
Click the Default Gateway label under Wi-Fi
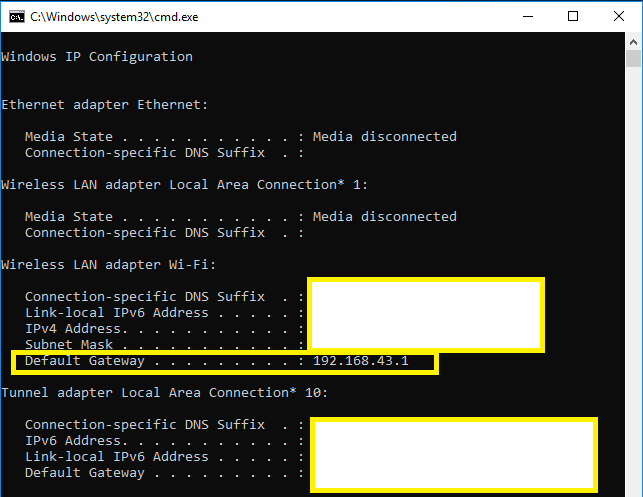pos(85,361)
